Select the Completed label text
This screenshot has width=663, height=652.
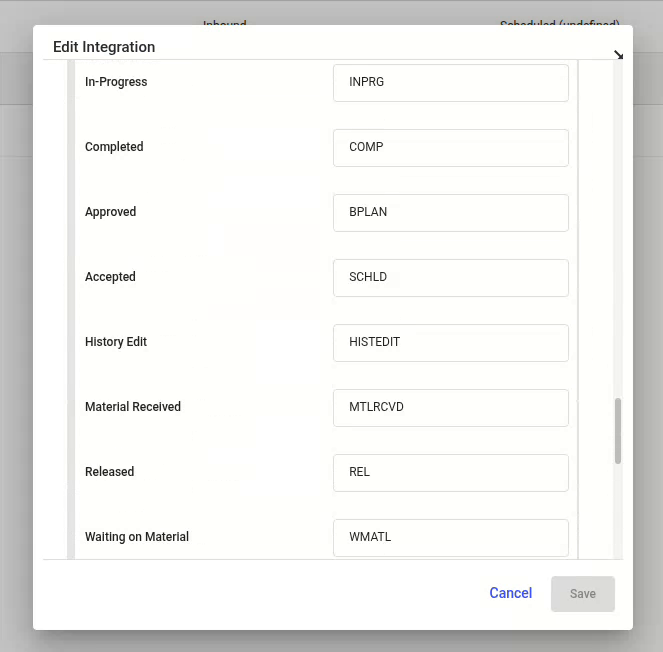point(114,147)
